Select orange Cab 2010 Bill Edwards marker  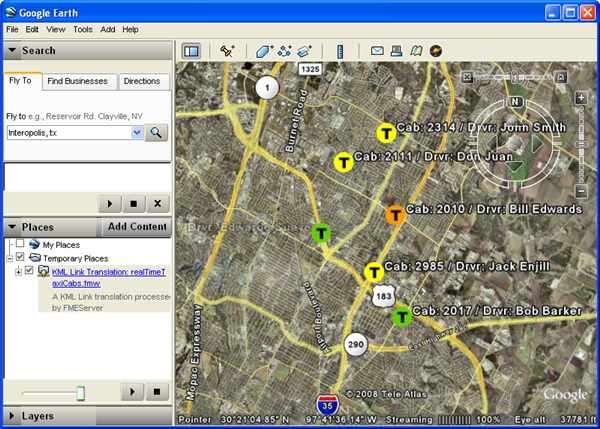tap(396, 215)
